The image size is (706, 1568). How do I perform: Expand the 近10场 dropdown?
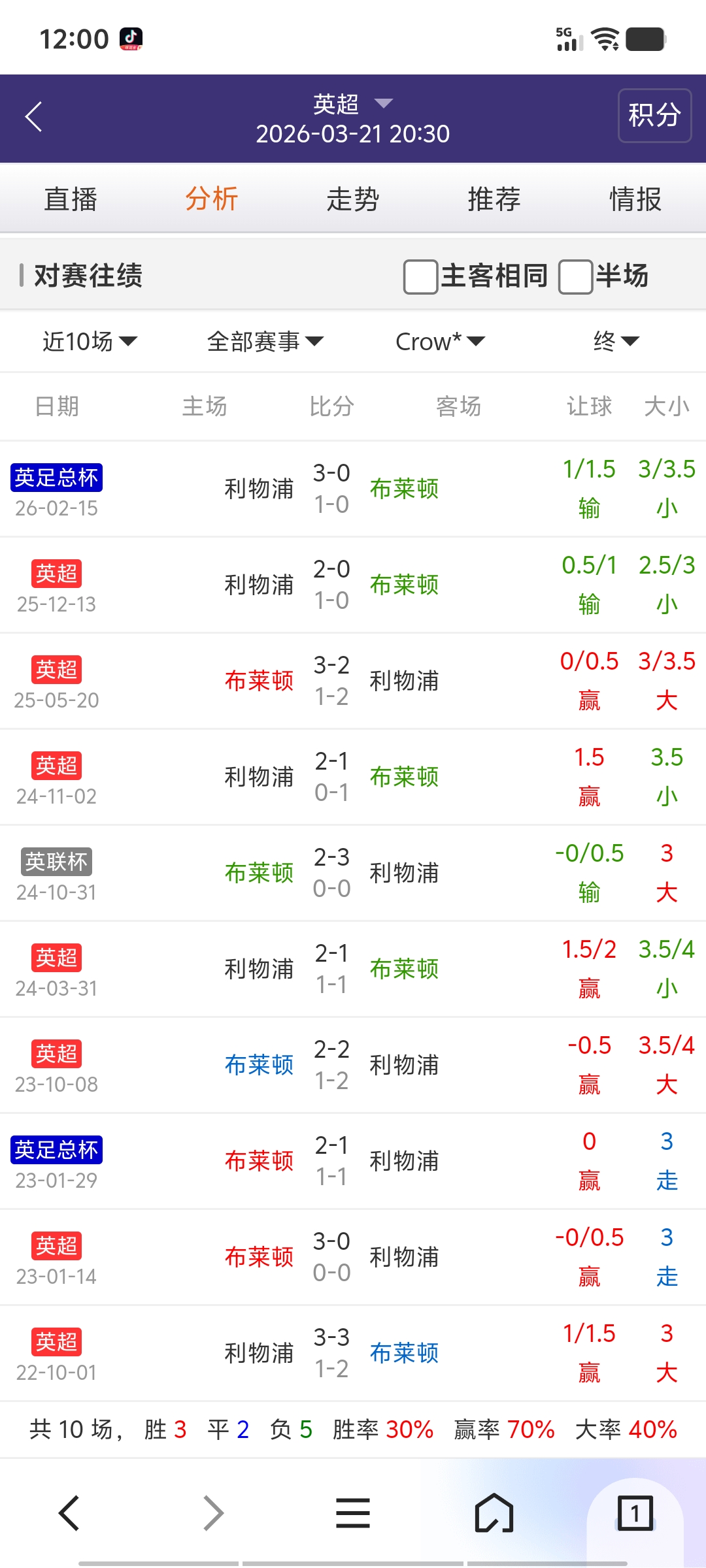pyautogui.click(x=90, y=341)
